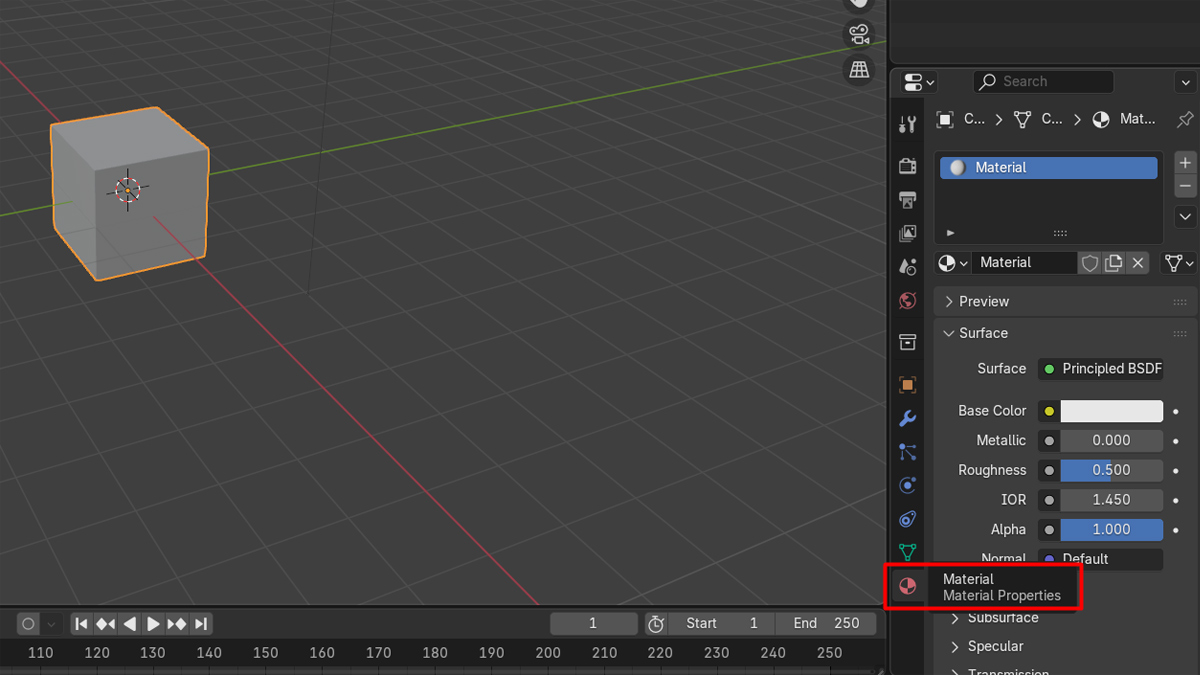Click the properties Search field

coord(1043,82)
